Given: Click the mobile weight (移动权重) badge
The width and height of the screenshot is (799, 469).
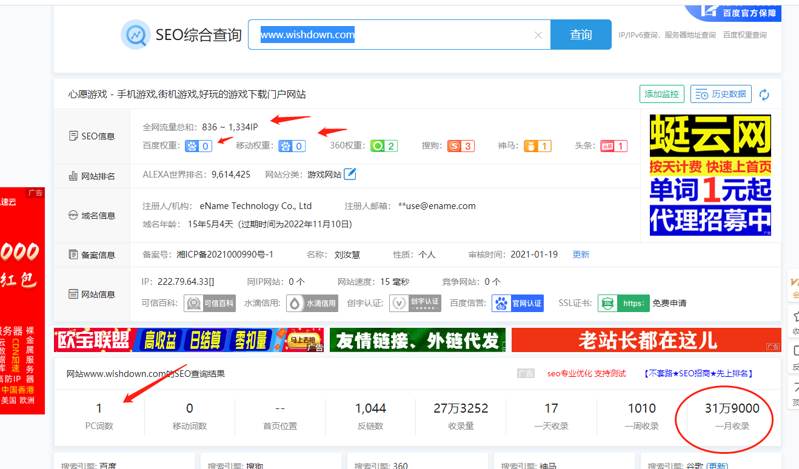Looking at the screenshot, I should (x=291, y=146).
